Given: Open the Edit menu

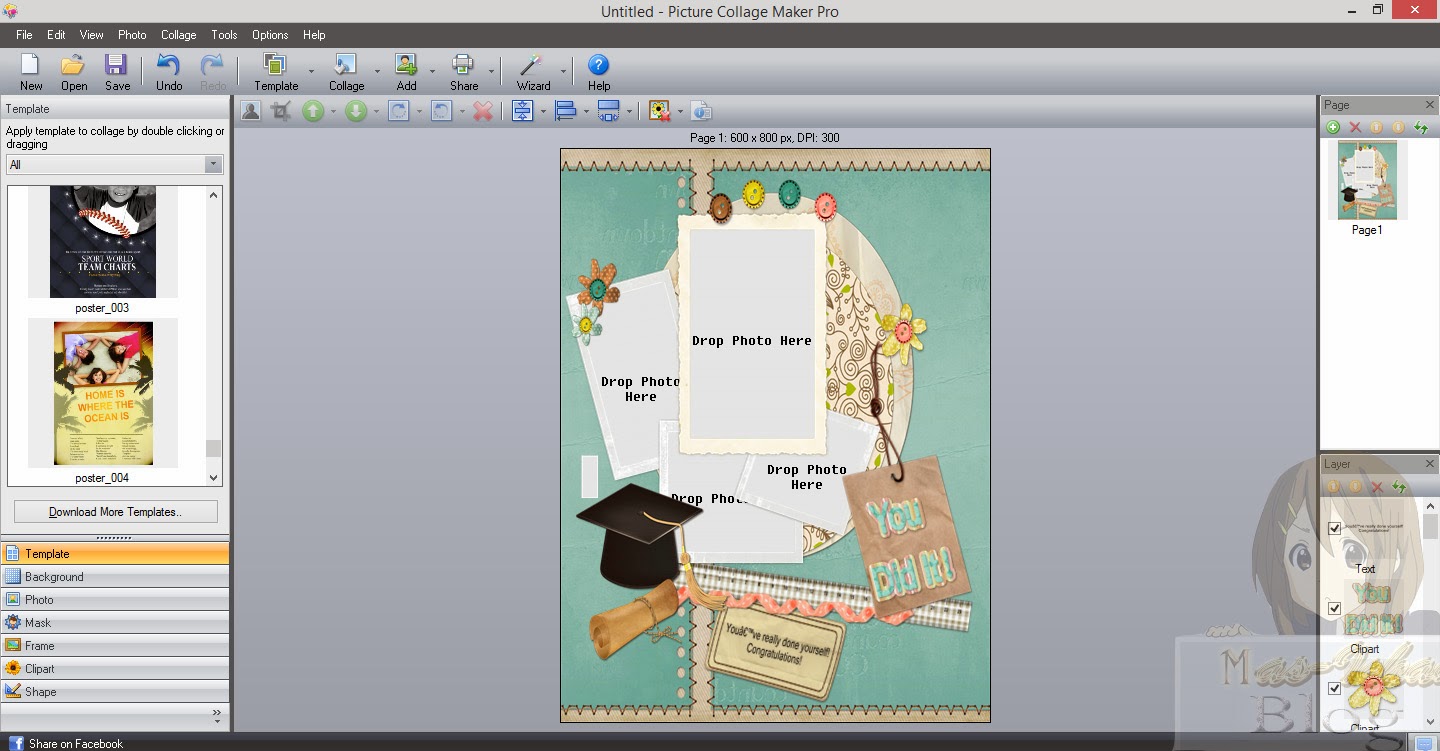Looking at the screenshot, I should pos(56,35).
